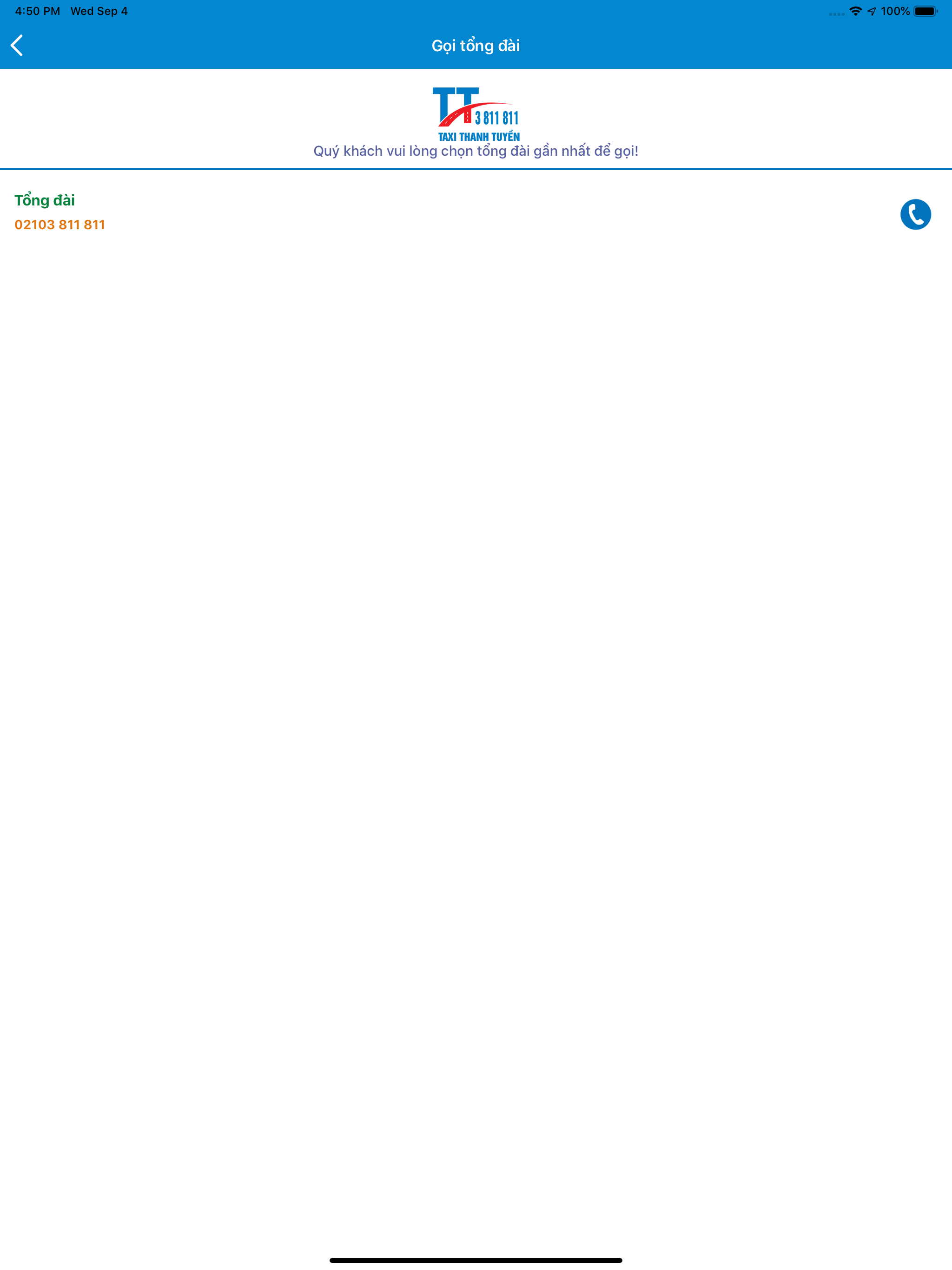Tap the home indicator bar
The height and width of the screenshot is (1270, 952).
[x=476, y=1260]
